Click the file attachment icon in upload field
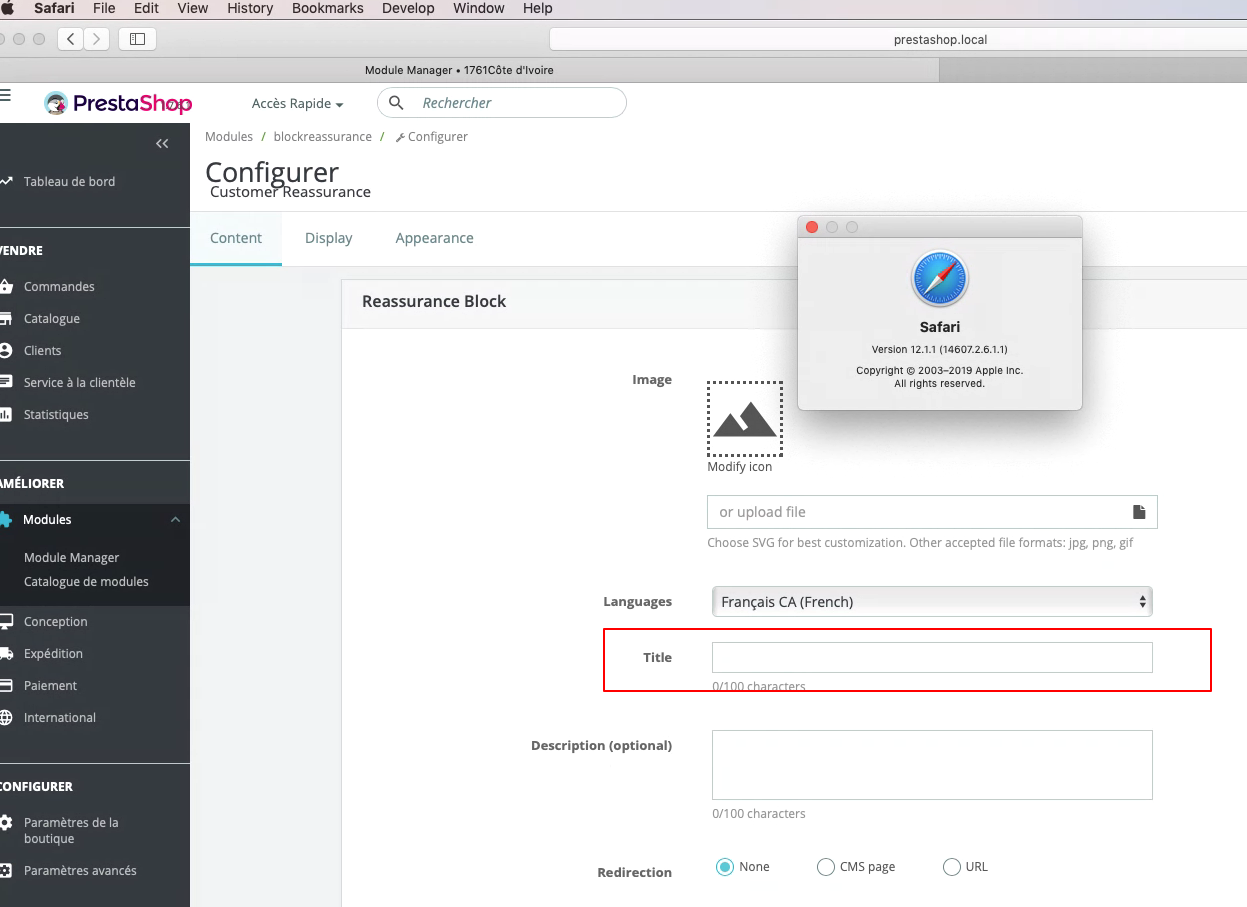Screen dimensions: 1247x907 [1139, 511]
